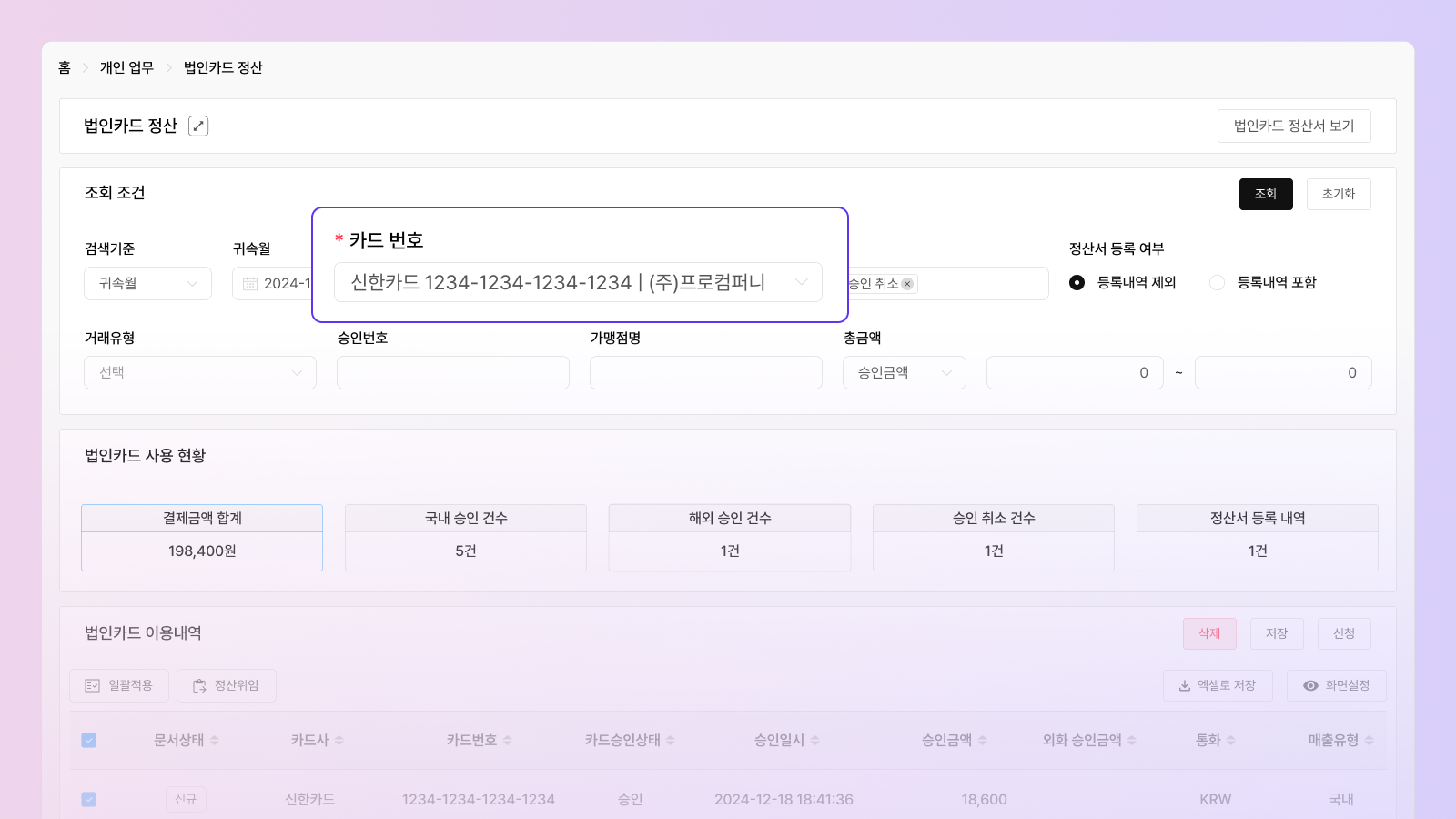Screen dimensions: 1456x819
Task: Focus the 가맹점명 input field
Action: (x=706, y=373)
